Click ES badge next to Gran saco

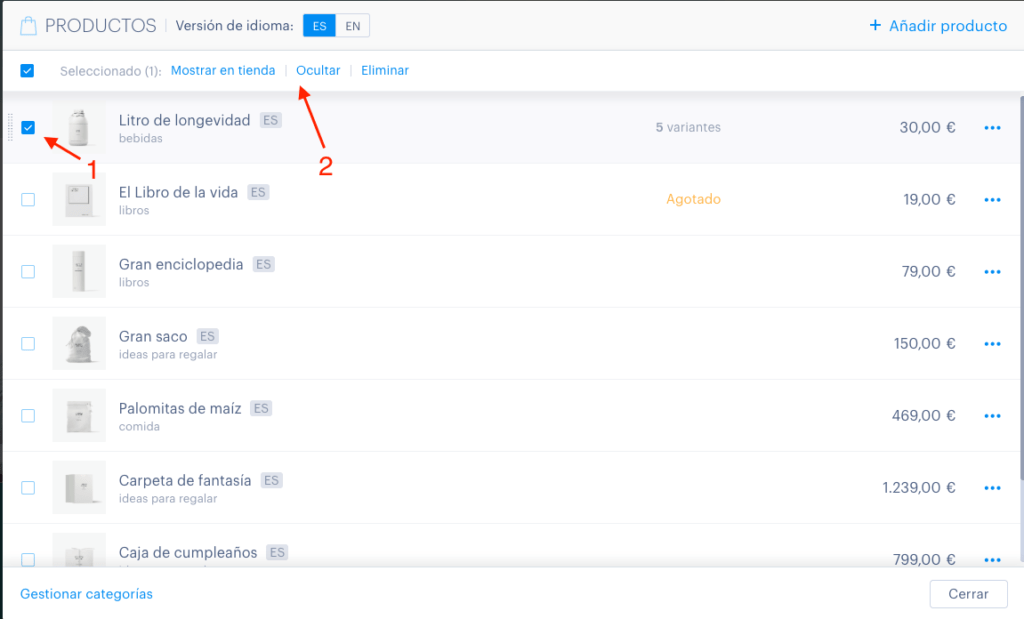point(207,336)
